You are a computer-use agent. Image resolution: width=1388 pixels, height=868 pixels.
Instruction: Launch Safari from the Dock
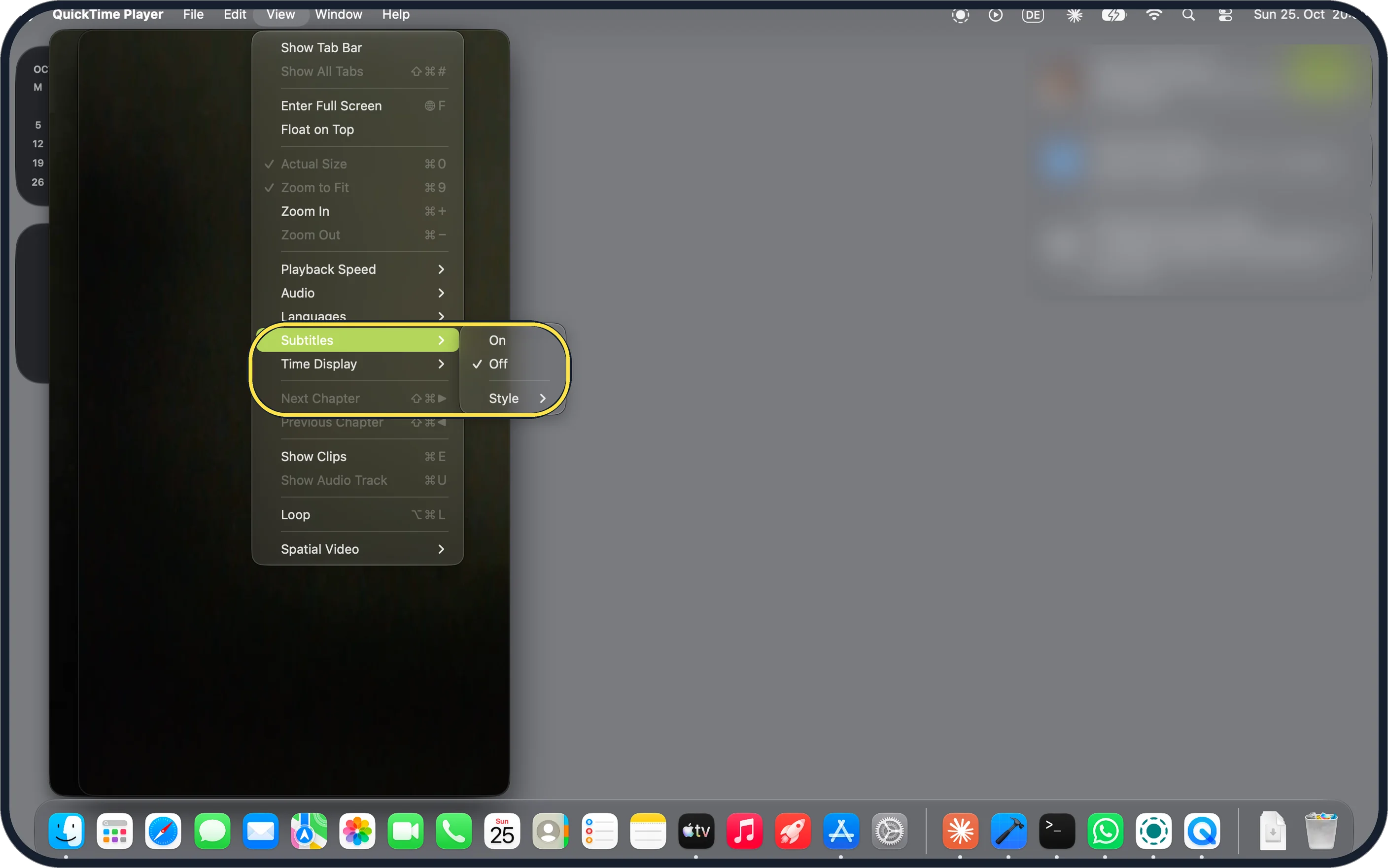[163, 831]
